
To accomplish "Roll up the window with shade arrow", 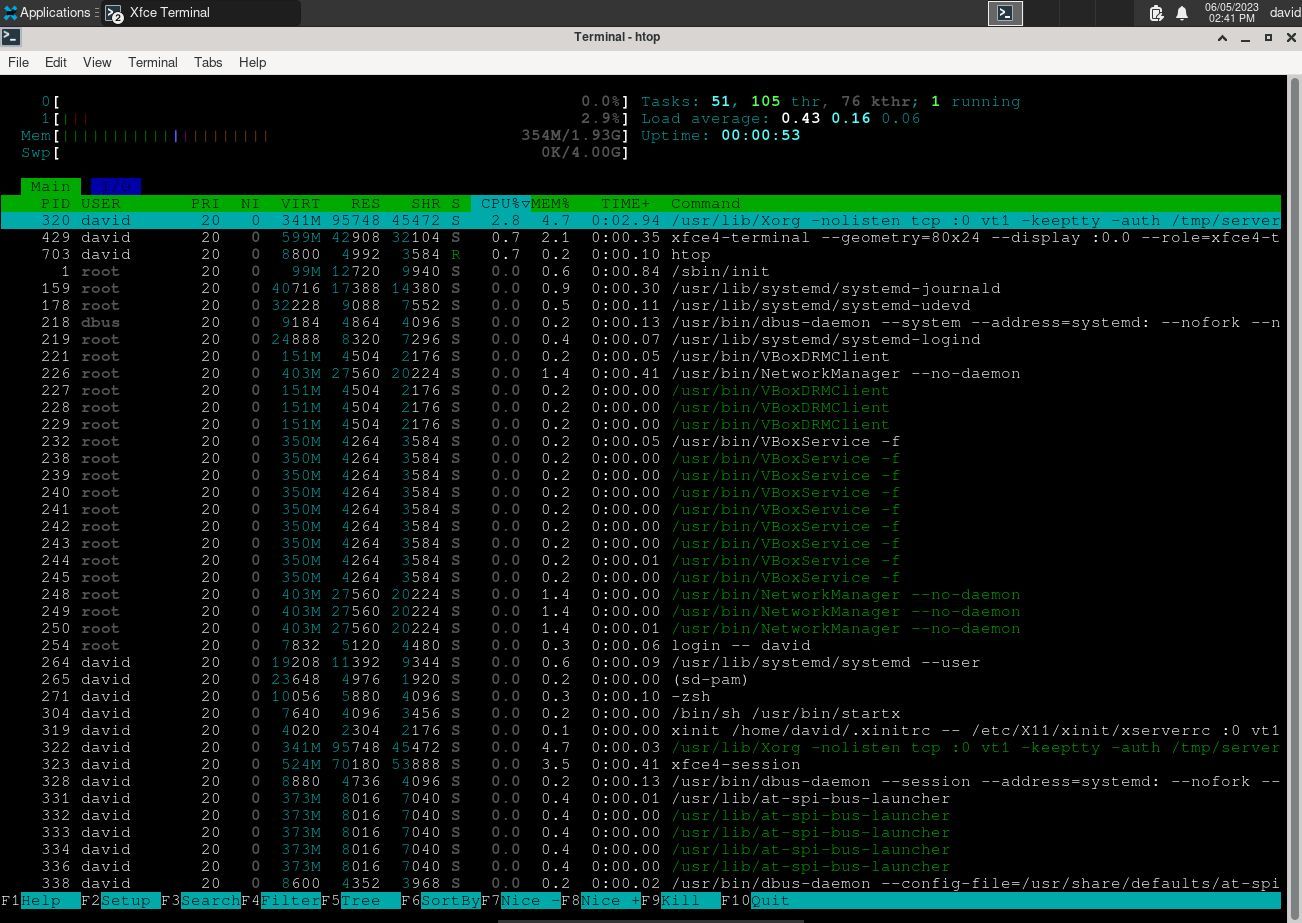I will pos(1222,38).
